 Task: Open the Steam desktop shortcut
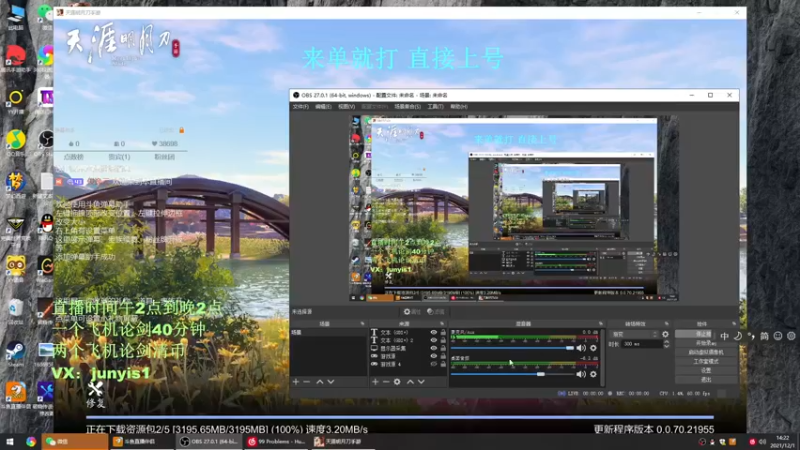(16, 354)
